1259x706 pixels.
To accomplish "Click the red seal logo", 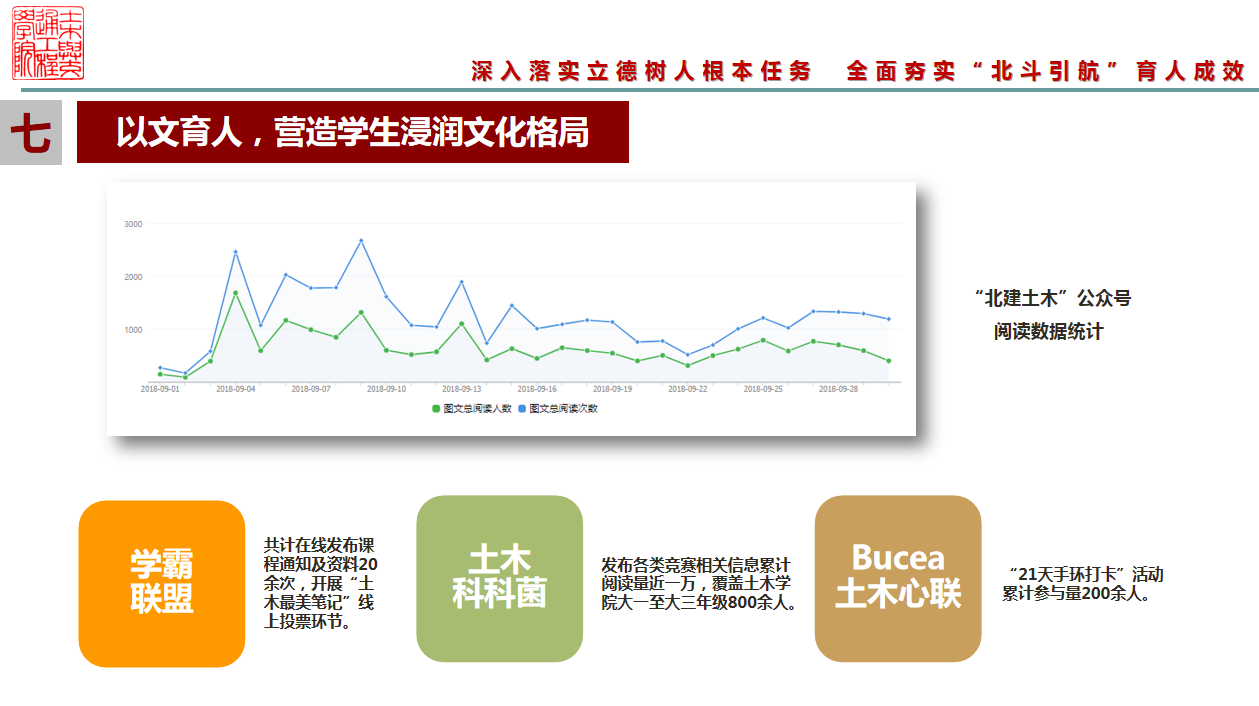I will [x=48, y=44].
